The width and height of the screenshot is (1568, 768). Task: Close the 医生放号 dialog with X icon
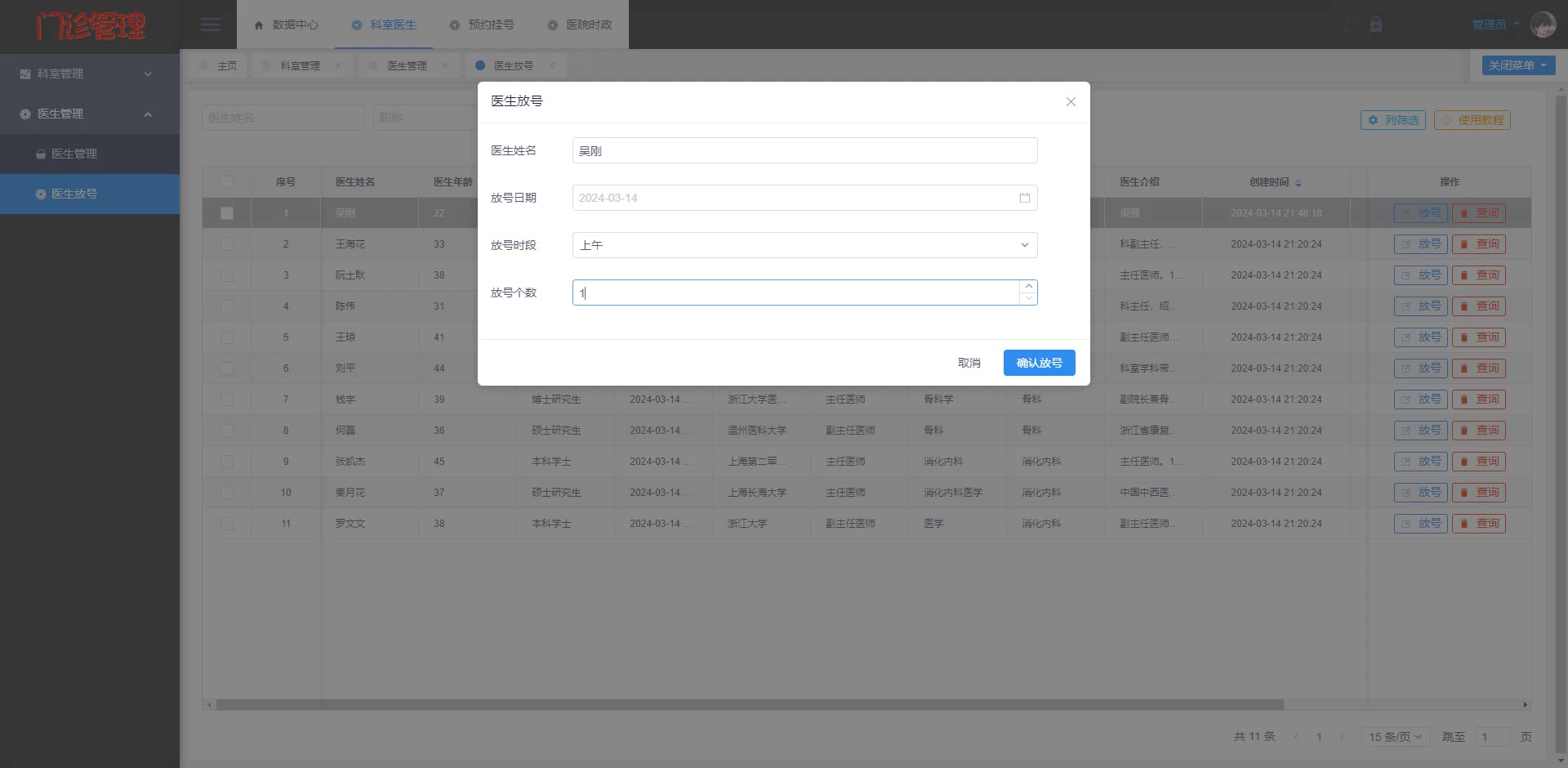(x=1071, y=101)
